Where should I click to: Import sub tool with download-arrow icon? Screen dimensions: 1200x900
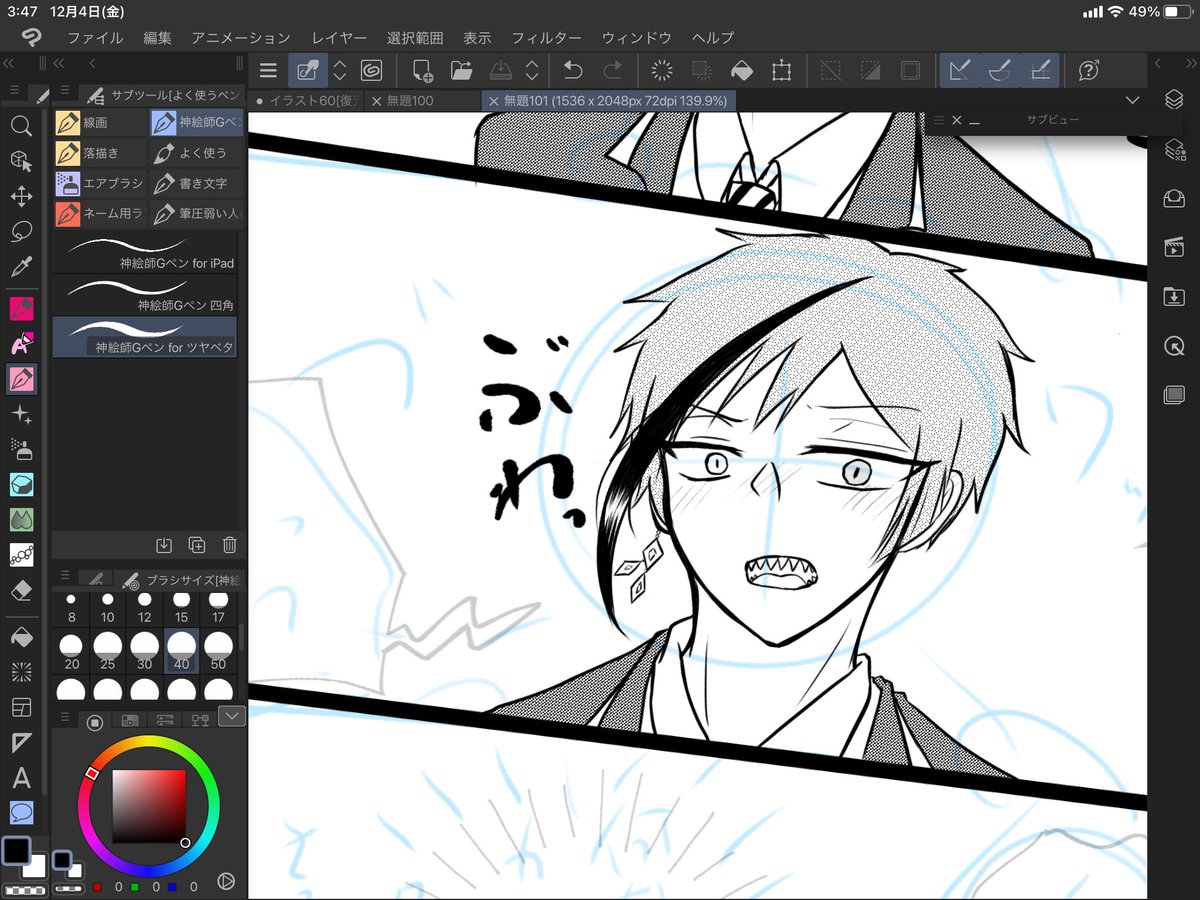pyautogui.click(x=165, y=545)
